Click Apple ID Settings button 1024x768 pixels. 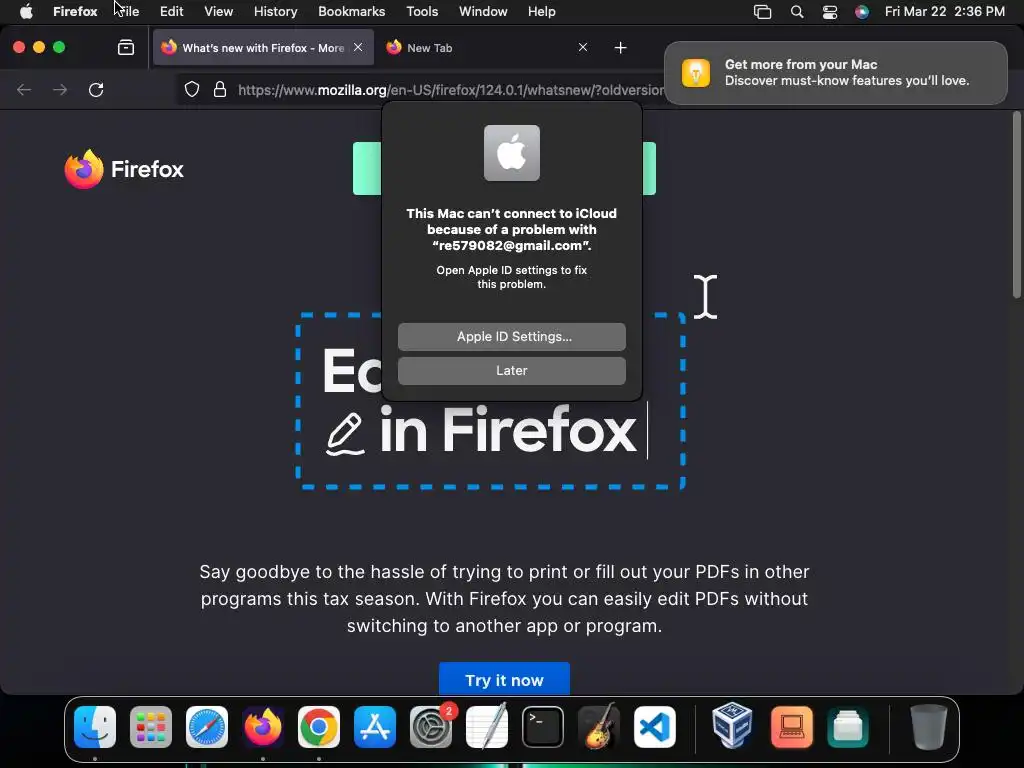(x=511, y=336)
